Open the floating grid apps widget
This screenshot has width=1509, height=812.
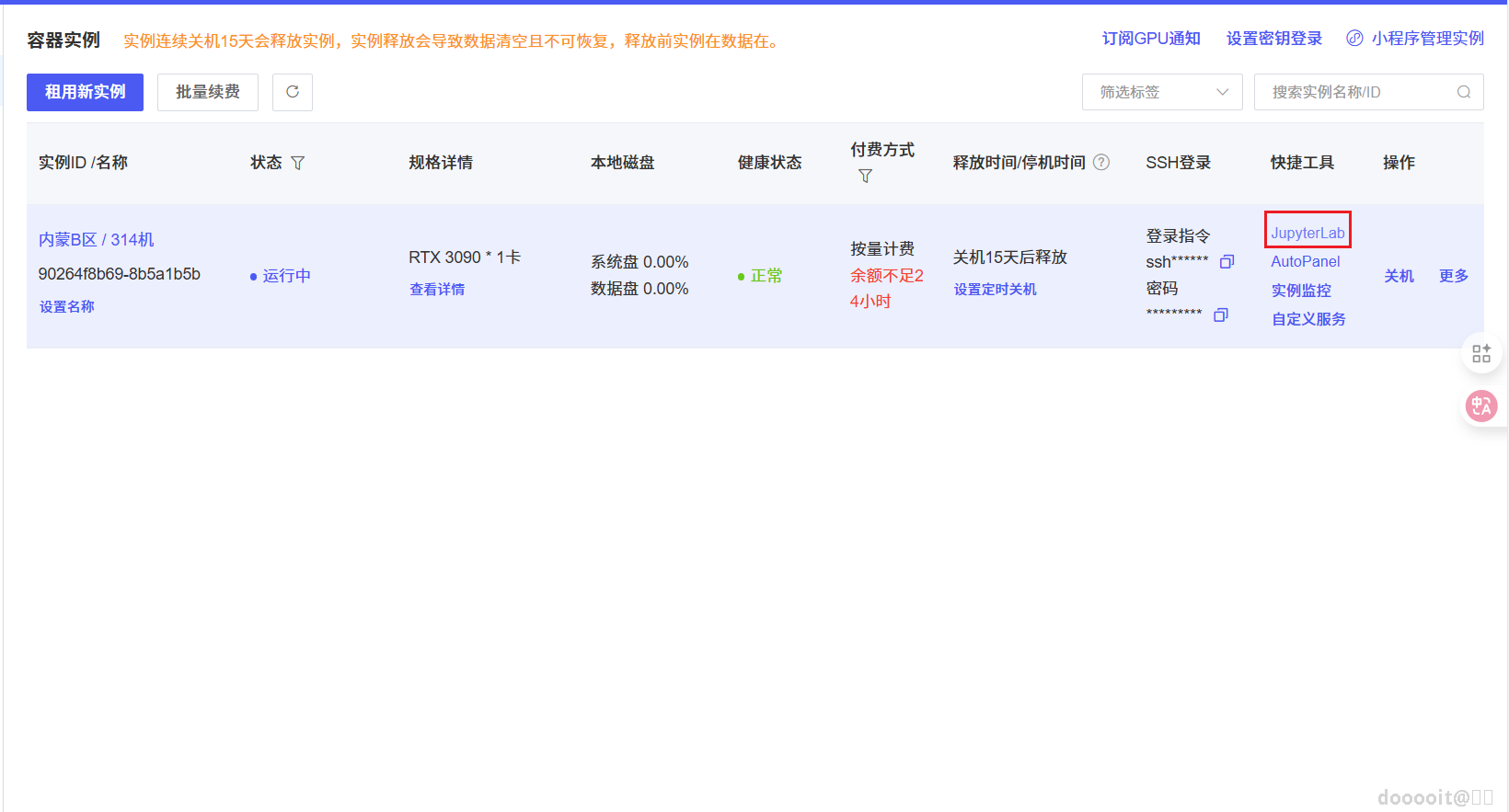1481,353
